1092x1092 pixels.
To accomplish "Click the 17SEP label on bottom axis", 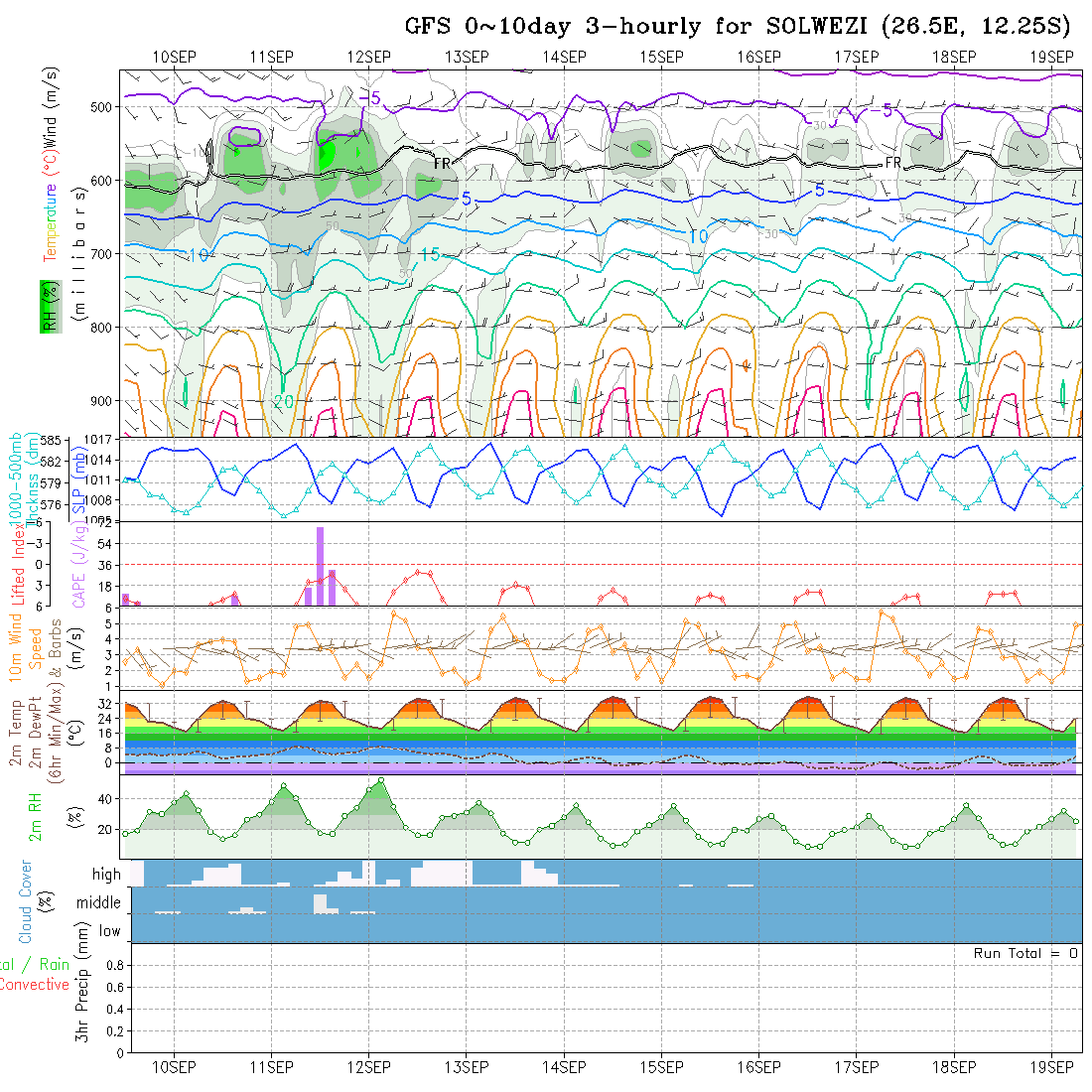I will pos(856,1066).
